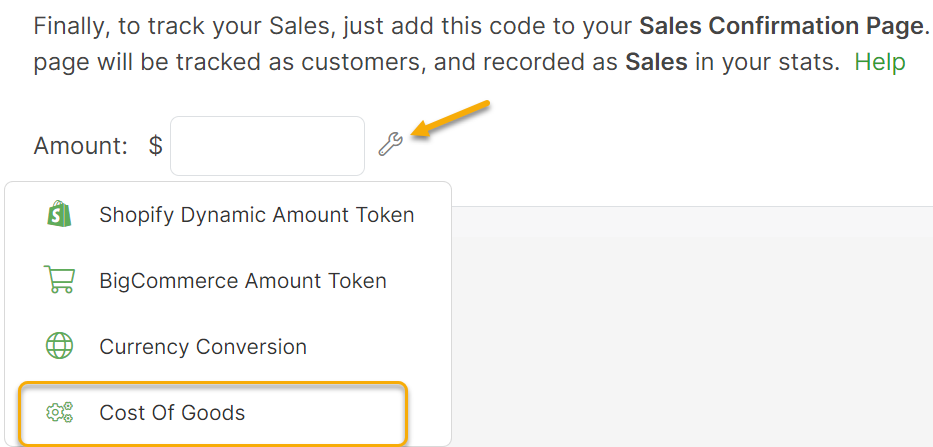933x447 pixels.
Task: Click the wrench icon beside Amount field
Action: (390, 145)
